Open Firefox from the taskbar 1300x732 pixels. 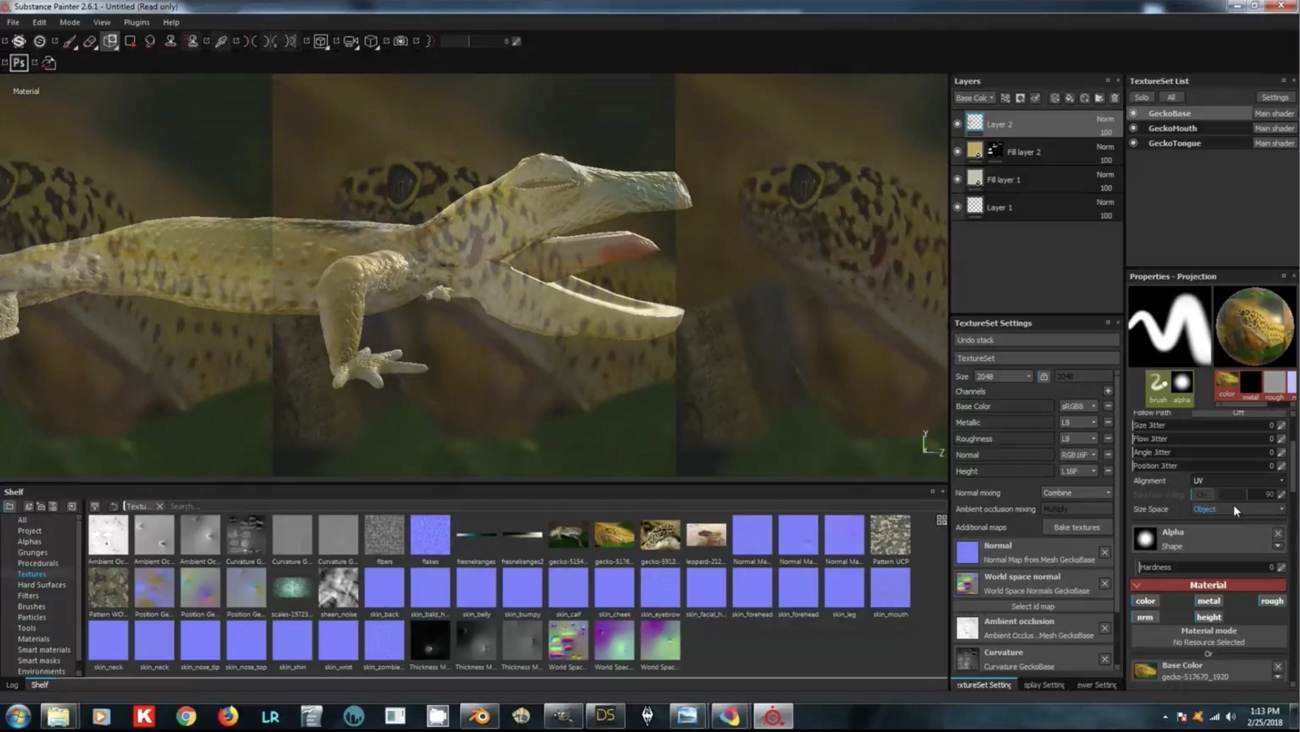tap(228, 716)
